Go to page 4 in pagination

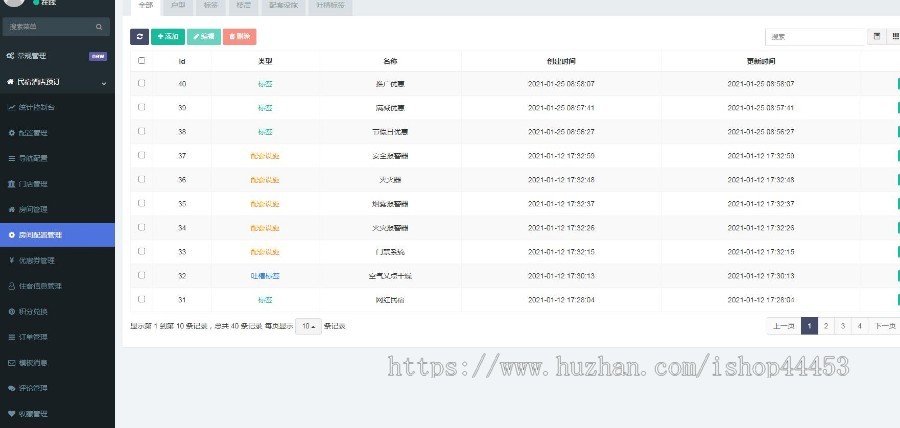click(x=859, y=326)
